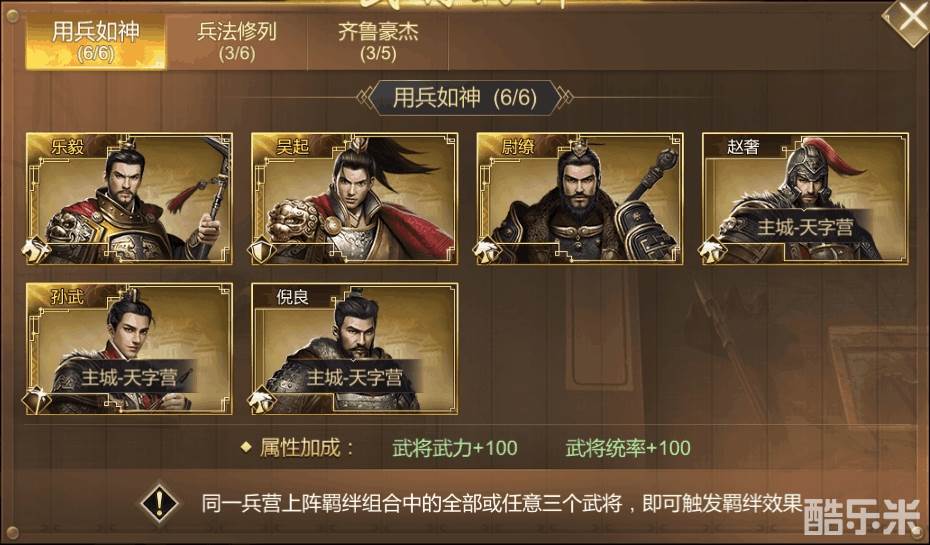
Task: Click the exclamation info diamond icon
Action: click(159, 503)
